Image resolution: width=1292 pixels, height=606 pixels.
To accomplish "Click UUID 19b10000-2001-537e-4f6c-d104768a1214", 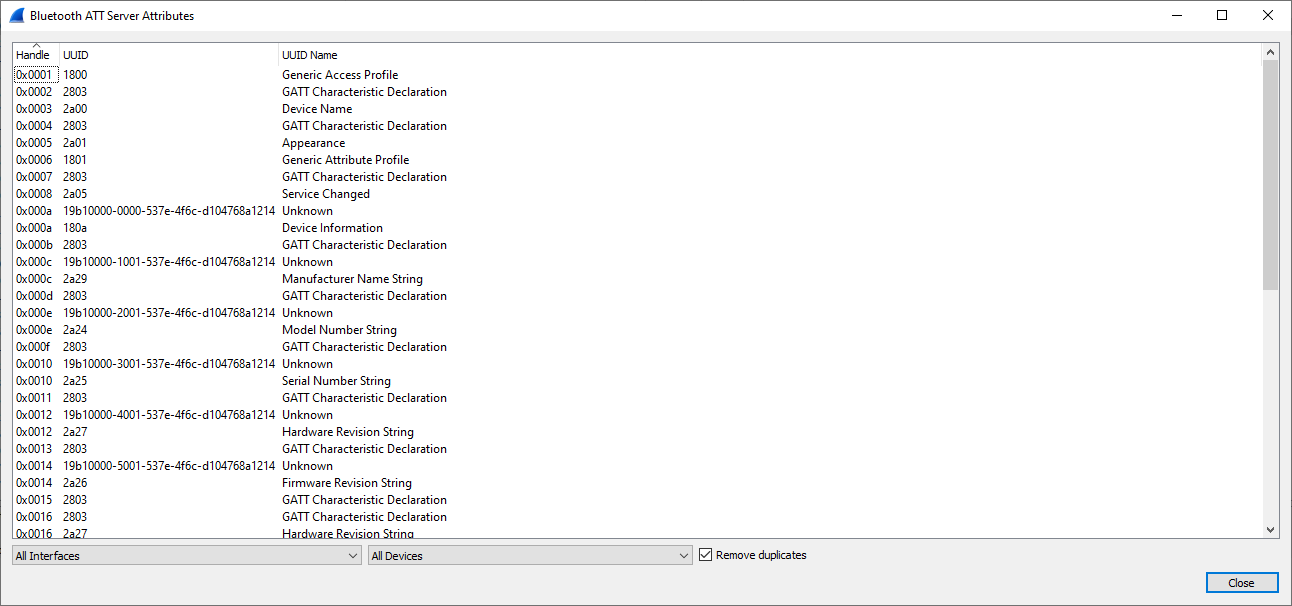I will [169, 313].
